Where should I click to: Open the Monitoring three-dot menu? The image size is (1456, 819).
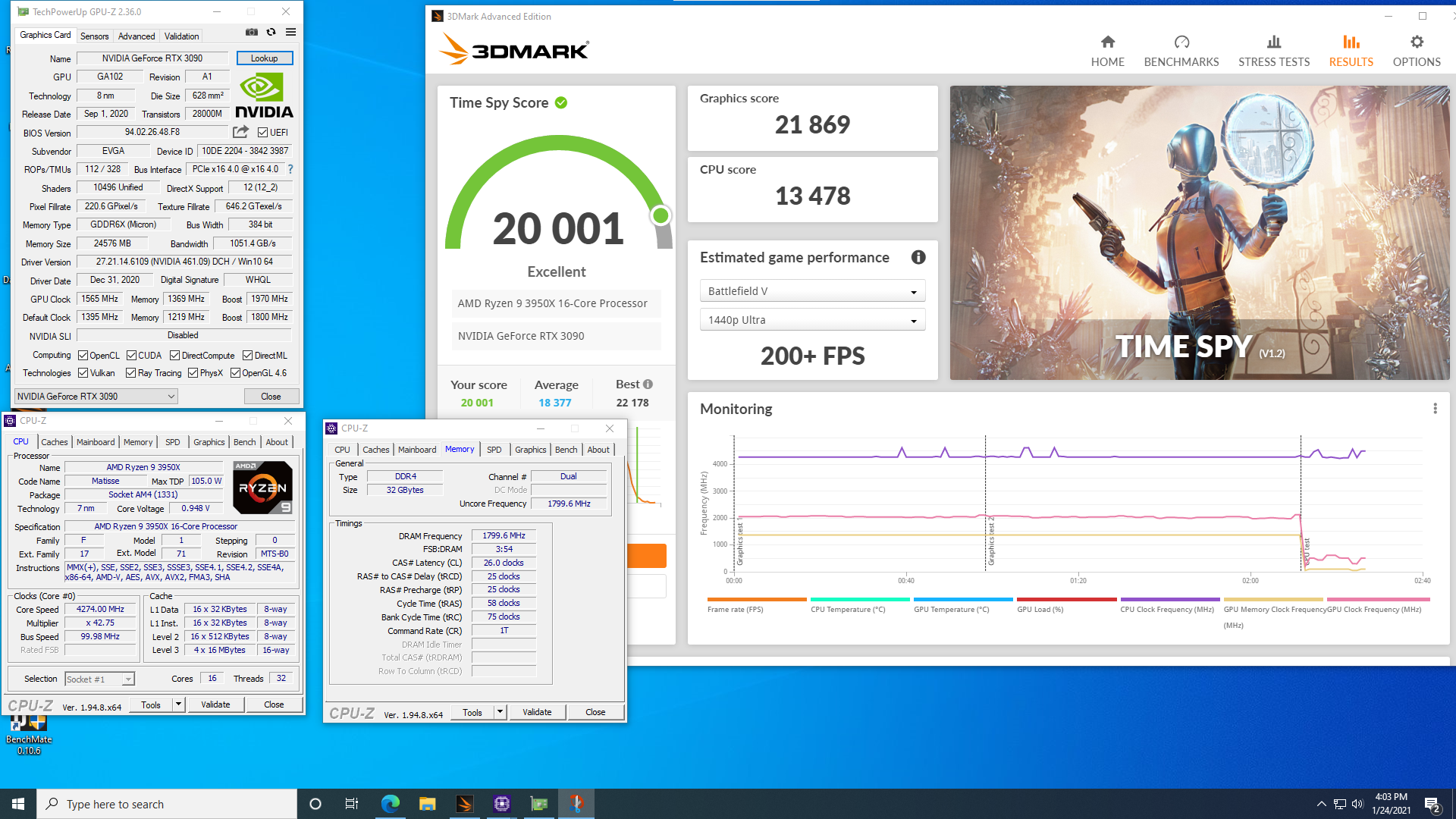click(x=1435, y=409)
